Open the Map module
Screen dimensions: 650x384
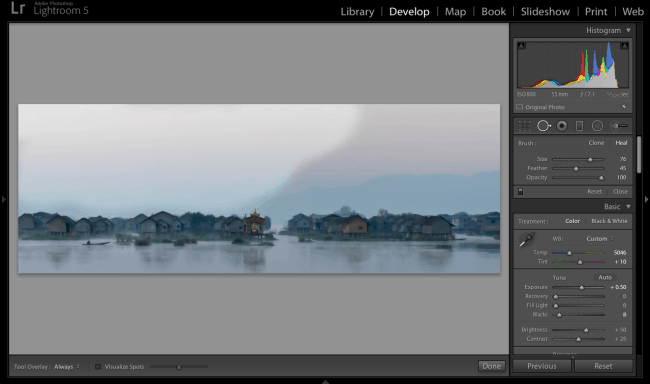coord(455,12)
